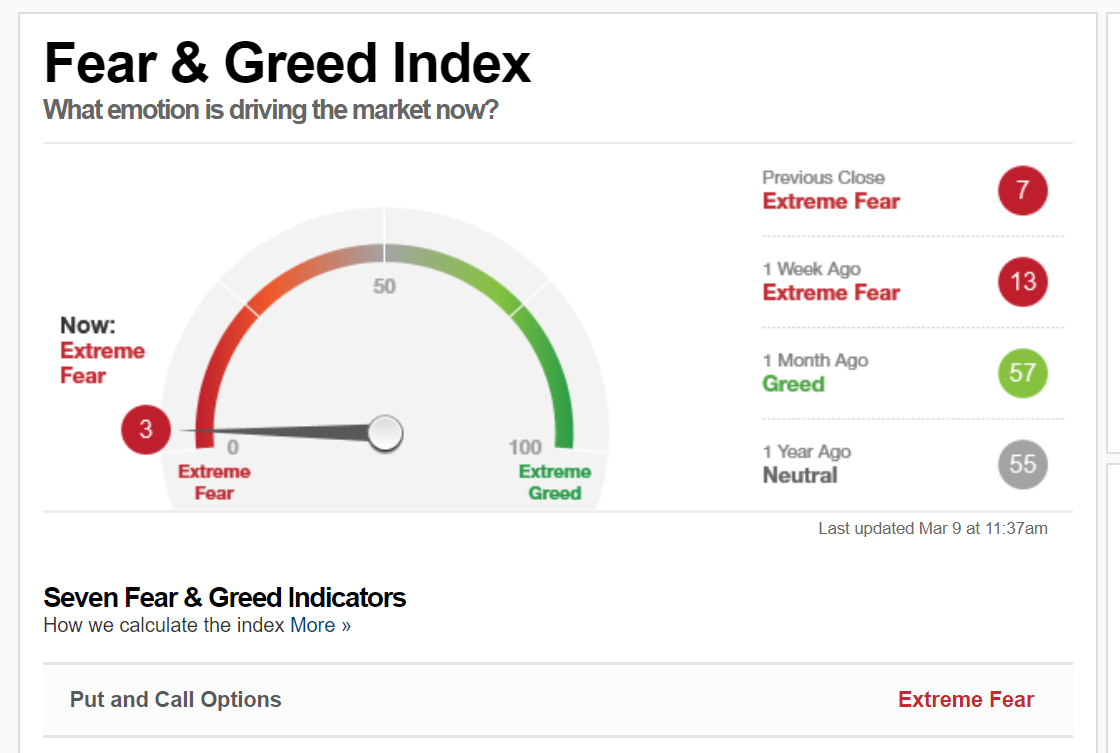This screenshot has width=1120, height=753.
Task: Click the white needle pivot circle
Action: [x=385, y=434]
